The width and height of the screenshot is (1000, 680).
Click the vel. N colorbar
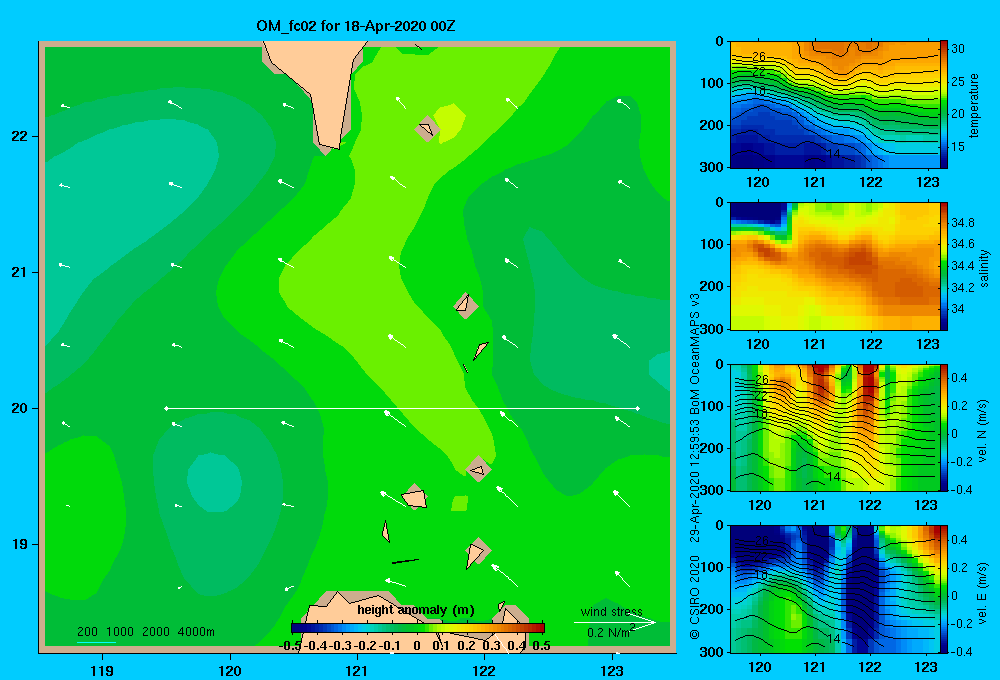coord(943,427)
